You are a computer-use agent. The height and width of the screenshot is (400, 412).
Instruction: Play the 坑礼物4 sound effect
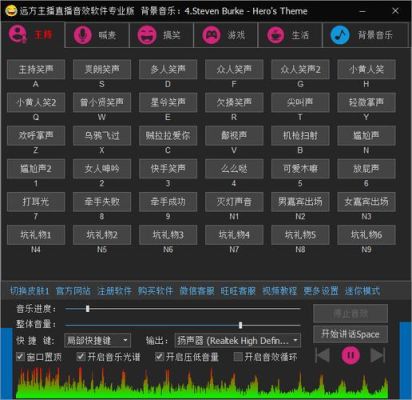(234, 235)
